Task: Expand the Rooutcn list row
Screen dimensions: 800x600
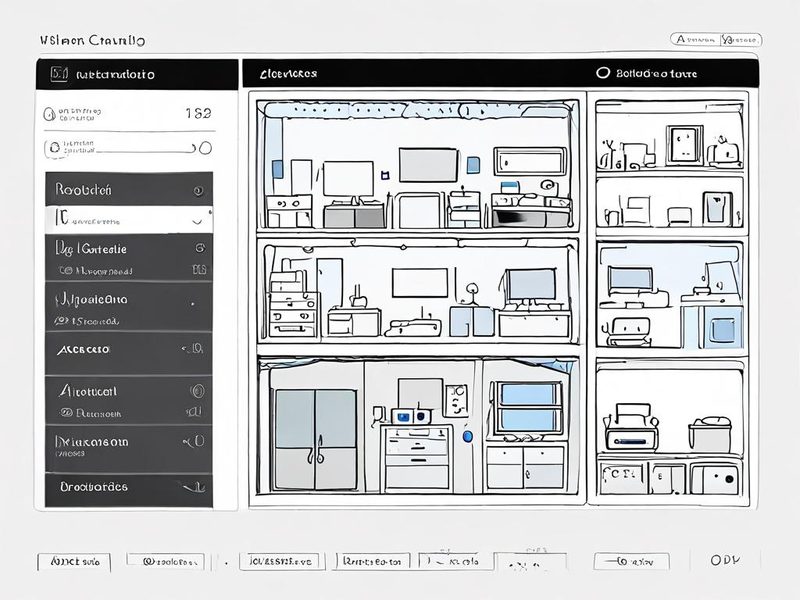Action: coord(129,189)
